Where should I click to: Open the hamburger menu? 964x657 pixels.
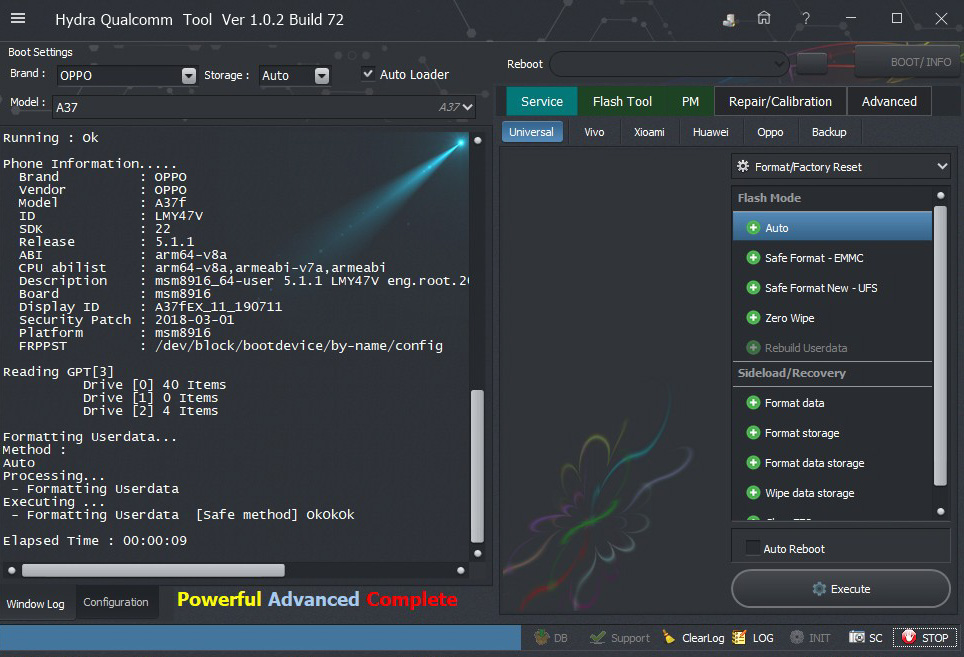(18, 18)
